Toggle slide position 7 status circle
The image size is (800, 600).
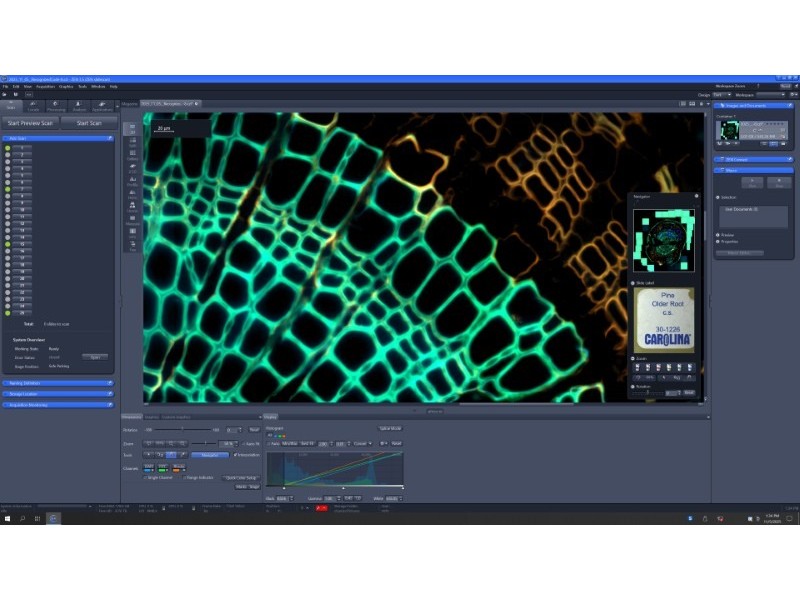pos(8,189)
